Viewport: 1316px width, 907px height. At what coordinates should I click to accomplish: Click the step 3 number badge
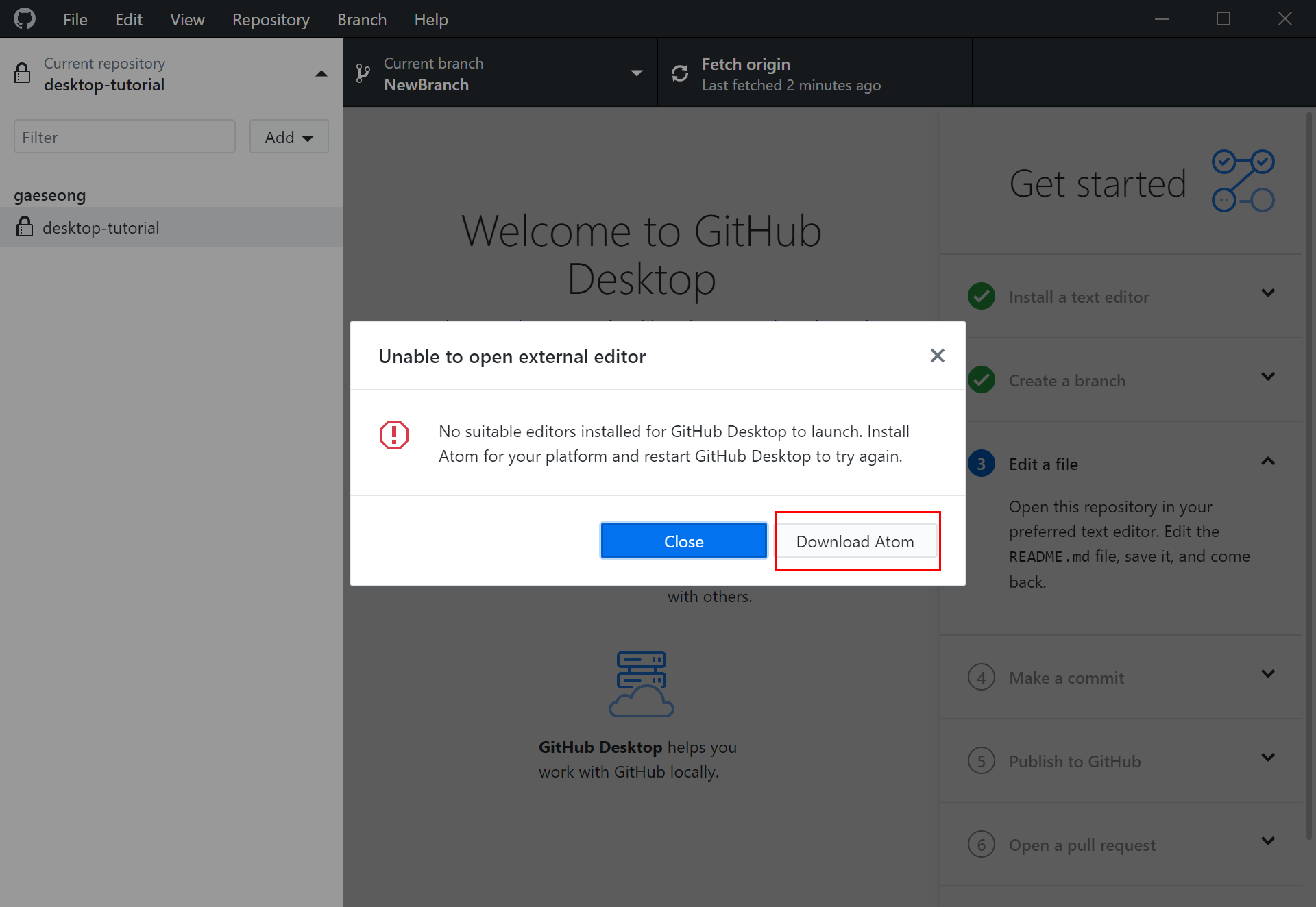tap(982, 464)
